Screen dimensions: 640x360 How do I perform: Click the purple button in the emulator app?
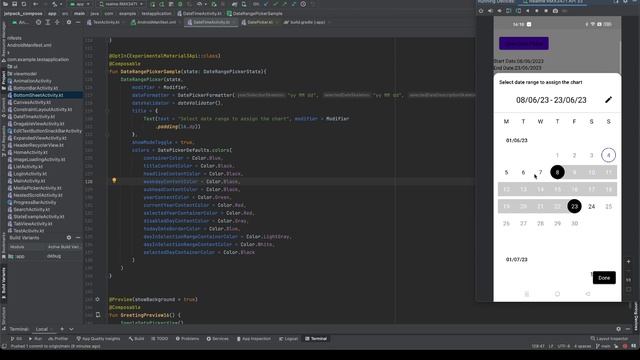(524, 43)
